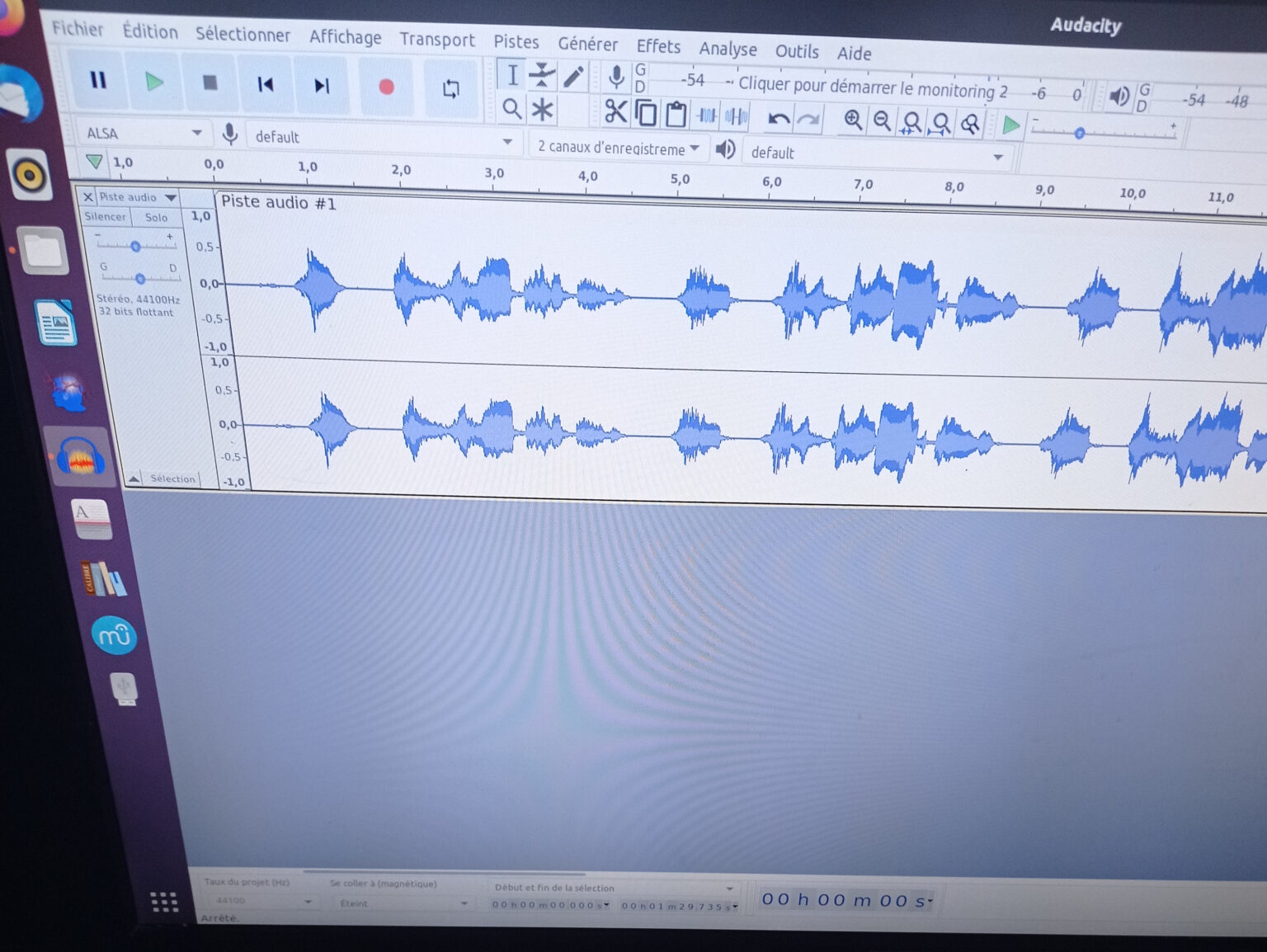This screenshot has width=1267, height=952.
Task: Toggle Solo on the audio track
Action: [156, 218]
